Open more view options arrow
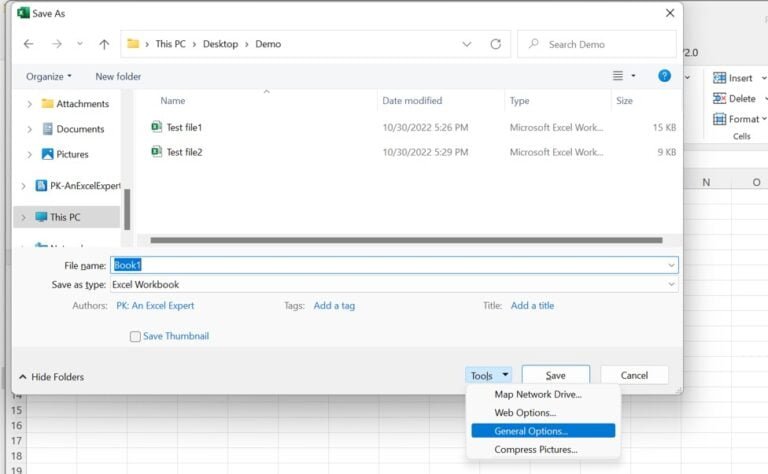The width and height of the screenshot is (768, 474). click(633, 75)
